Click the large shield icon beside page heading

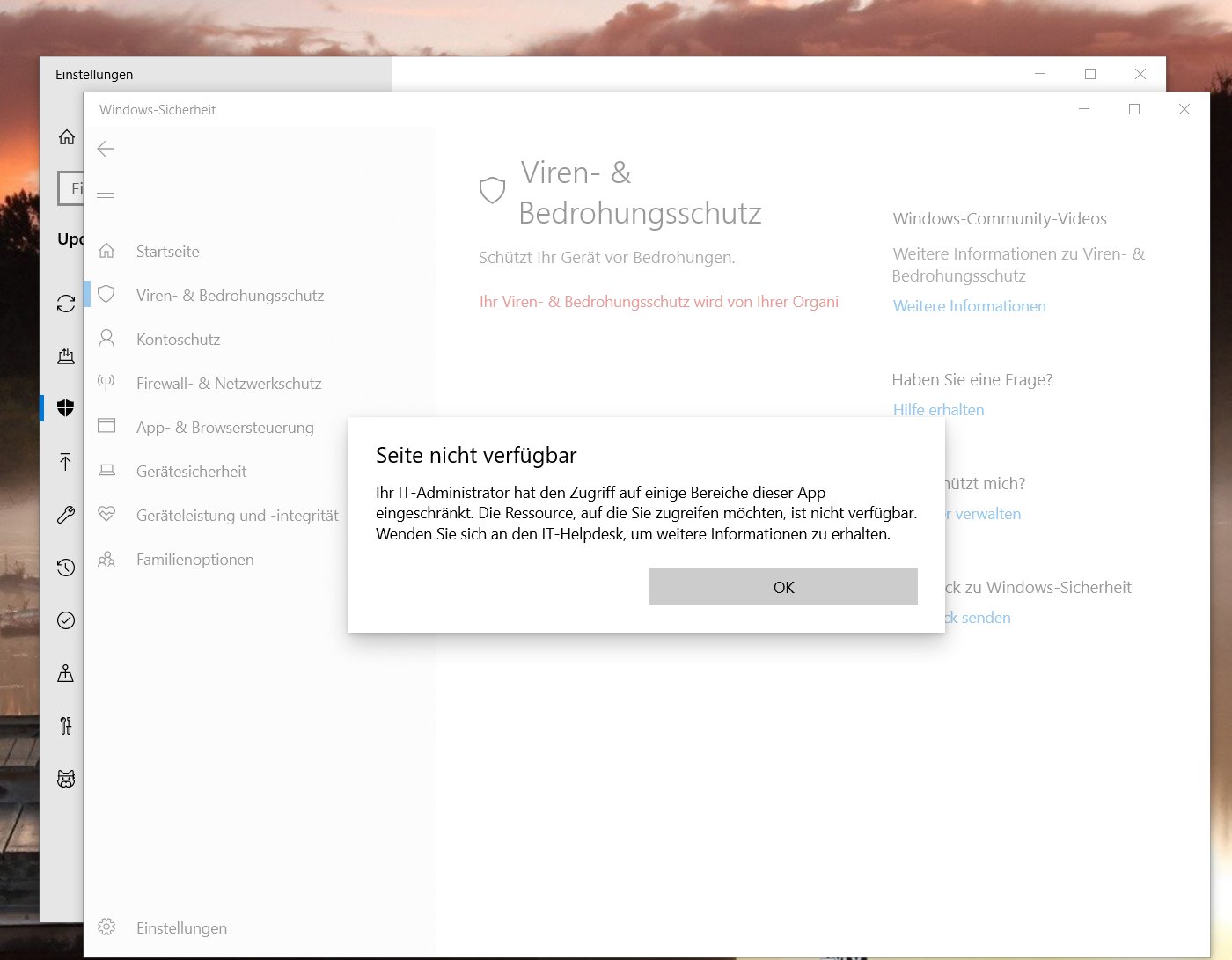492,190
